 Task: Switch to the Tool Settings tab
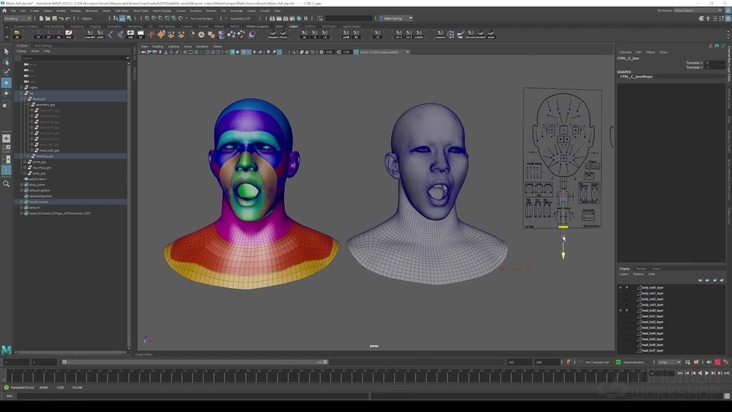43,46
